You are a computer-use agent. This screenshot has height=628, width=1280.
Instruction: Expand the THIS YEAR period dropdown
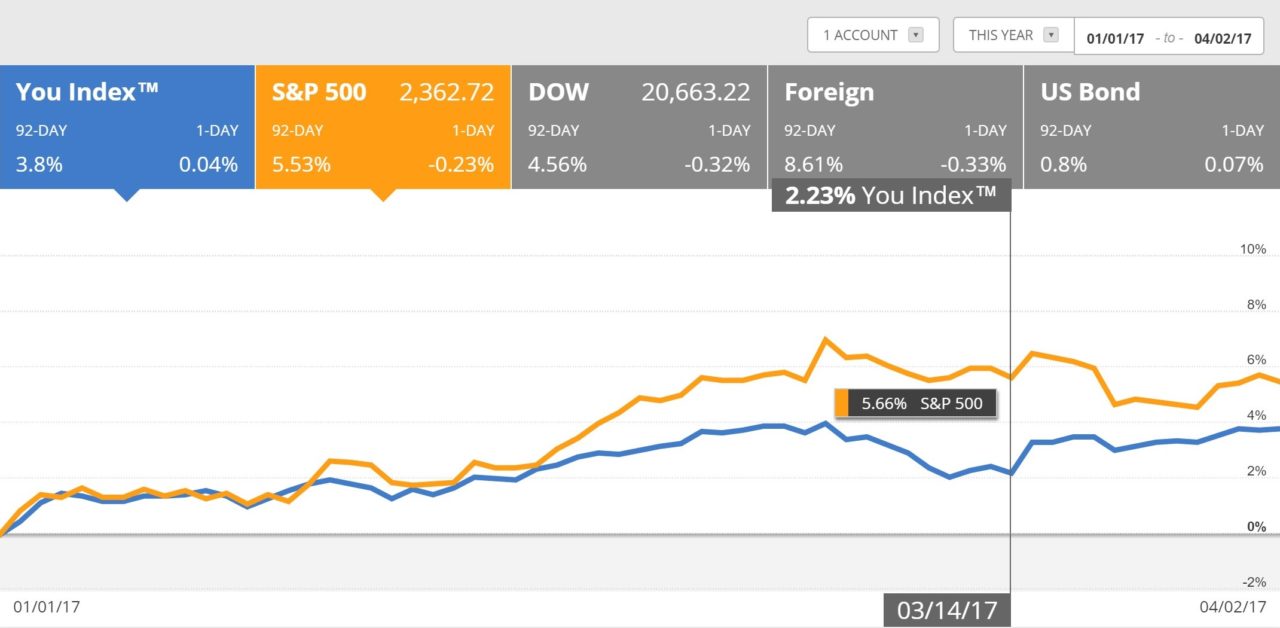[1012, 35]
